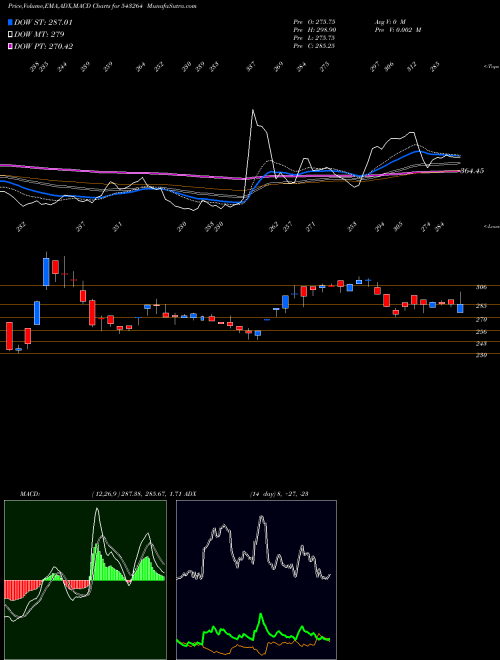
Task: Click the 256 price level label
Action: [481, 332]
